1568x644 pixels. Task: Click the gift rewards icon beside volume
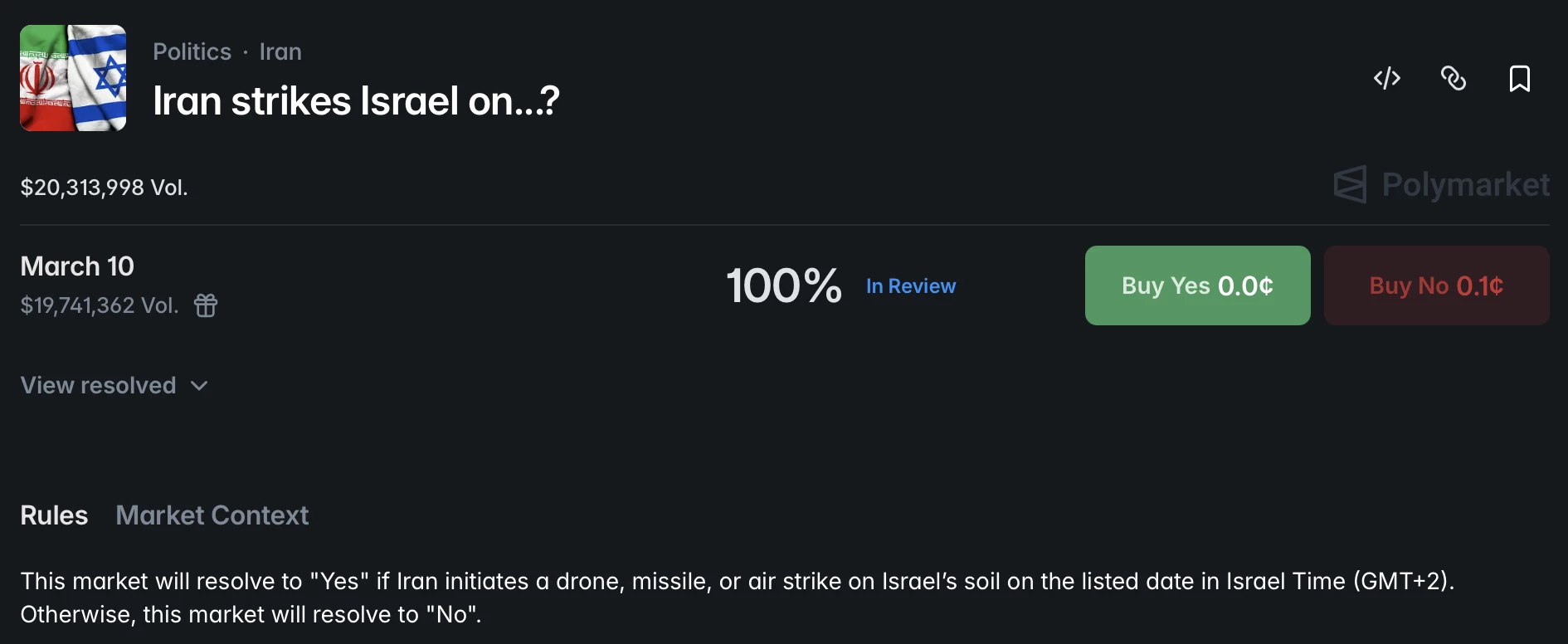click(x=206, y=305)
